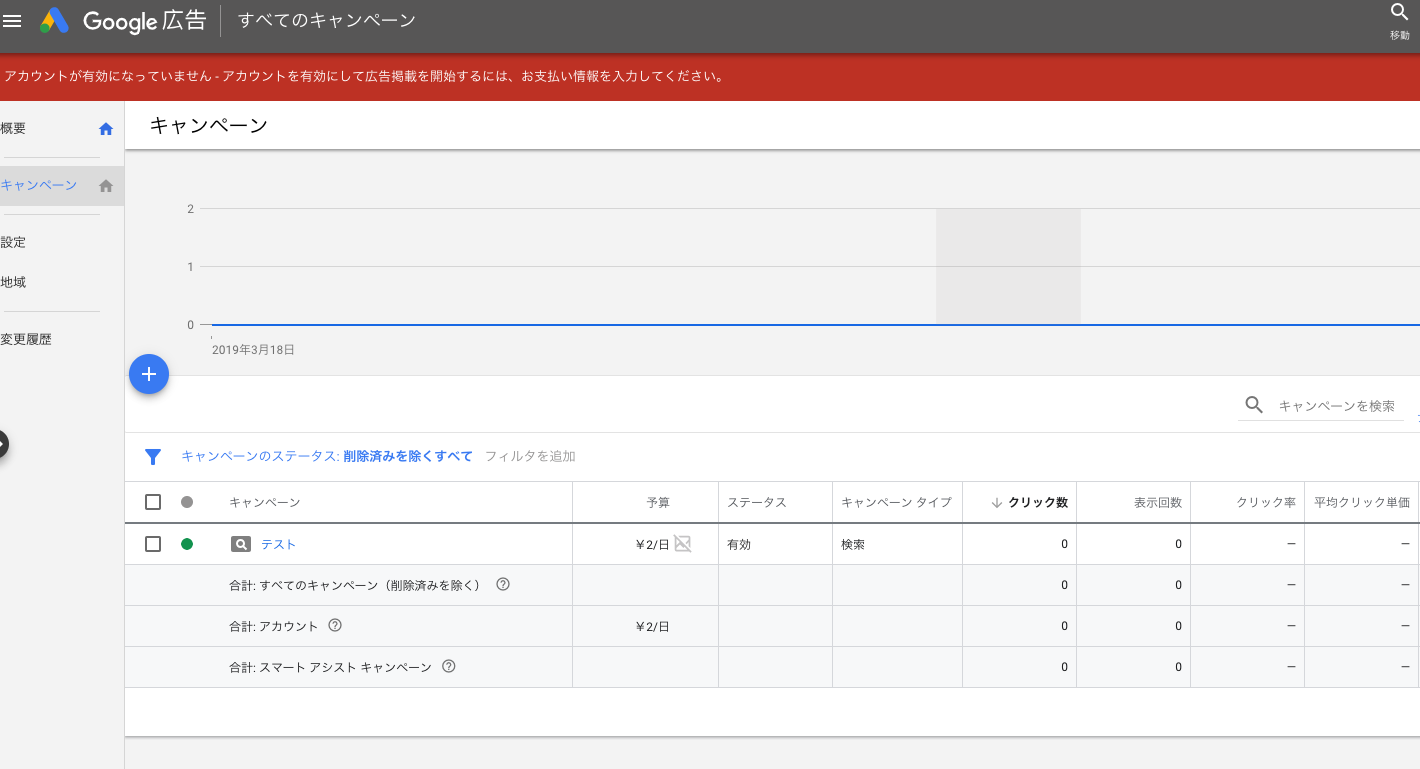Select all campaigns header checkbox
The height and width of the screenshot is (769, 1420).
(153, 502)
